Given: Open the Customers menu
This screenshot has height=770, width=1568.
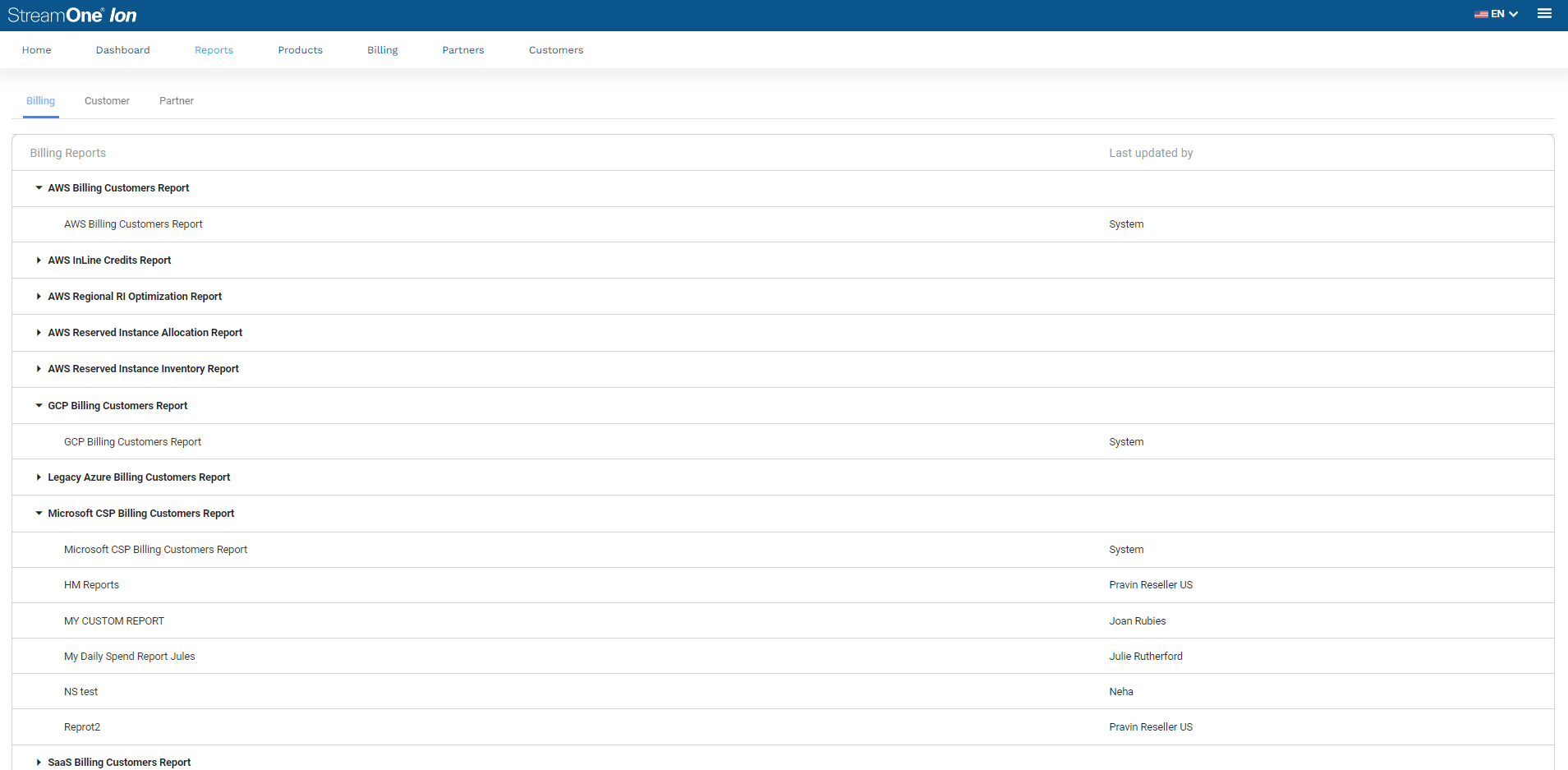Looking at the screenshot, I should point(556,50).
